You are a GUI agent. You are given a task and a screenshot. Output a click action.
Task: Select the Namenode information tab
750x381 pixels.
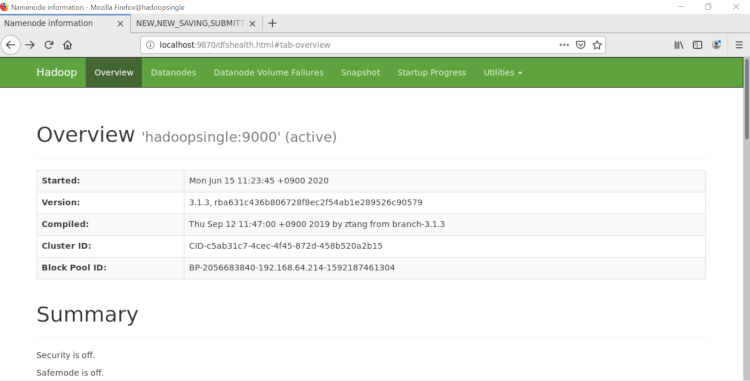tap(48, 23)
